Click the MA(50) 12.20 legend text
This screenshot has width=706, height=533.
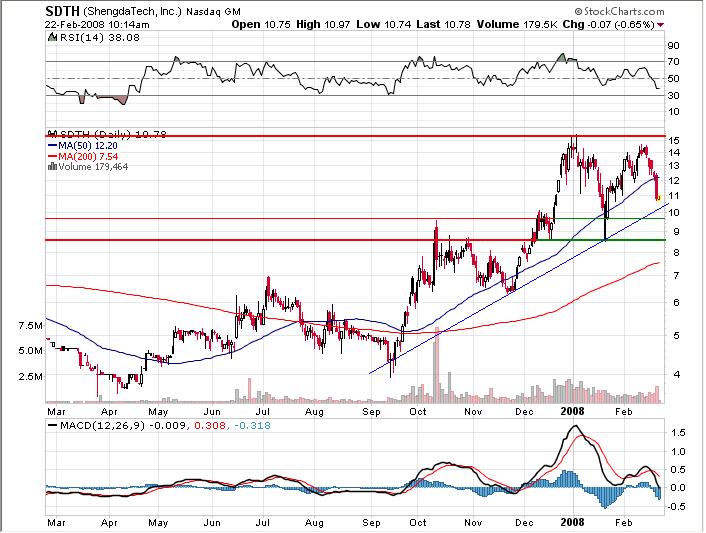click(x=88, y=145)
